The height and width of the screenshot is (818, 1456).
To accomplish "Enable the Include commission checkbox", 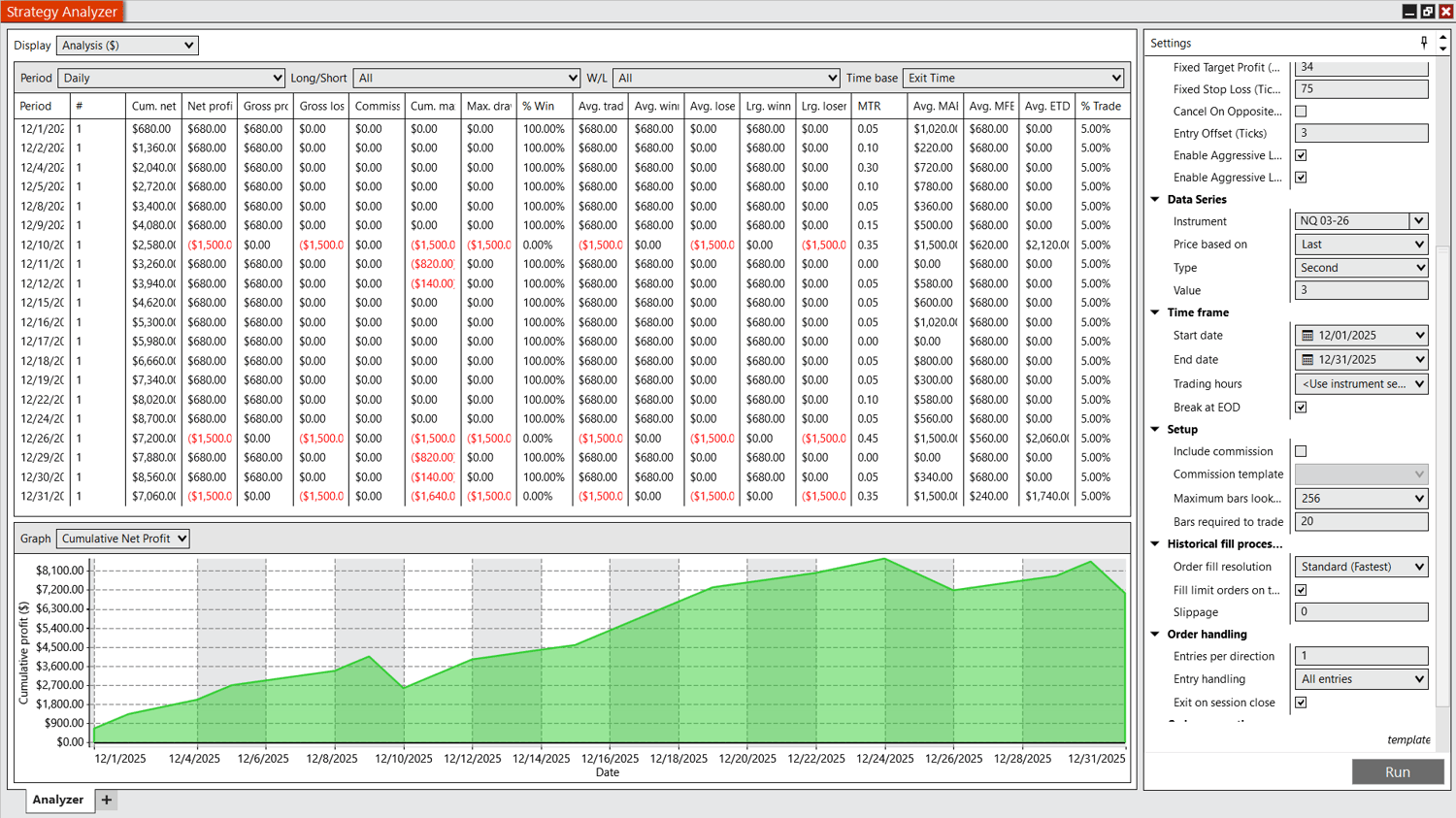I will pos(1301,451).
